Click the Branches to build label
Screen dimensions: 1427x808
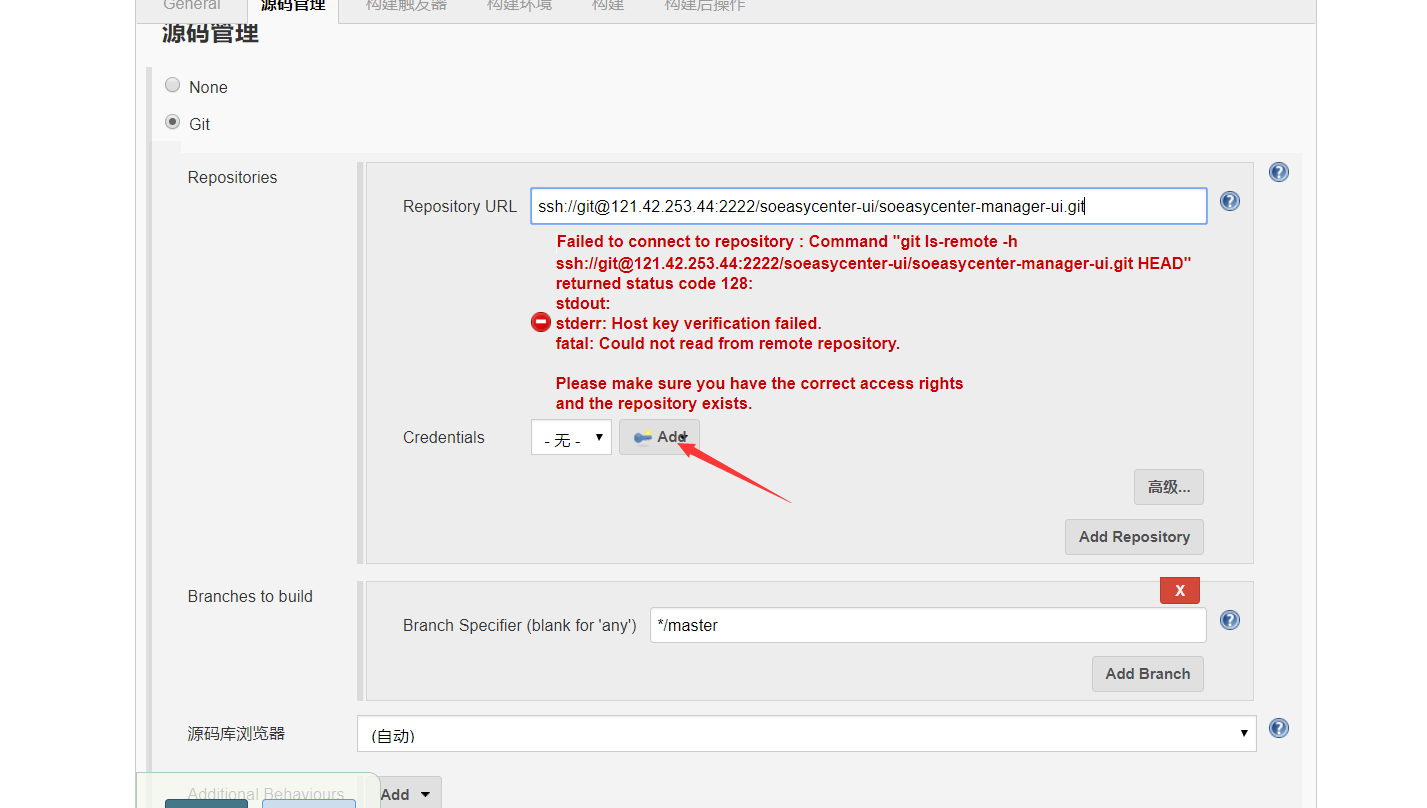pos(250,596)
